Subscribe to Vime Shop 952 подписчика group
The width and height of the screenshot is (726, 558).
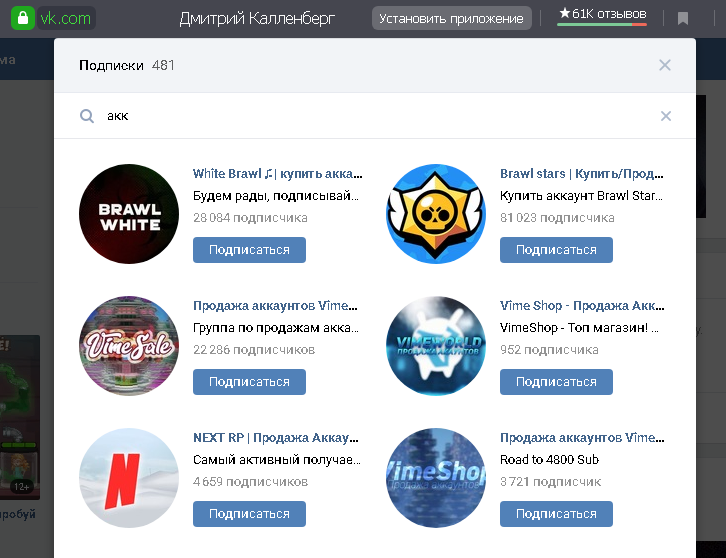coord(556,382)
